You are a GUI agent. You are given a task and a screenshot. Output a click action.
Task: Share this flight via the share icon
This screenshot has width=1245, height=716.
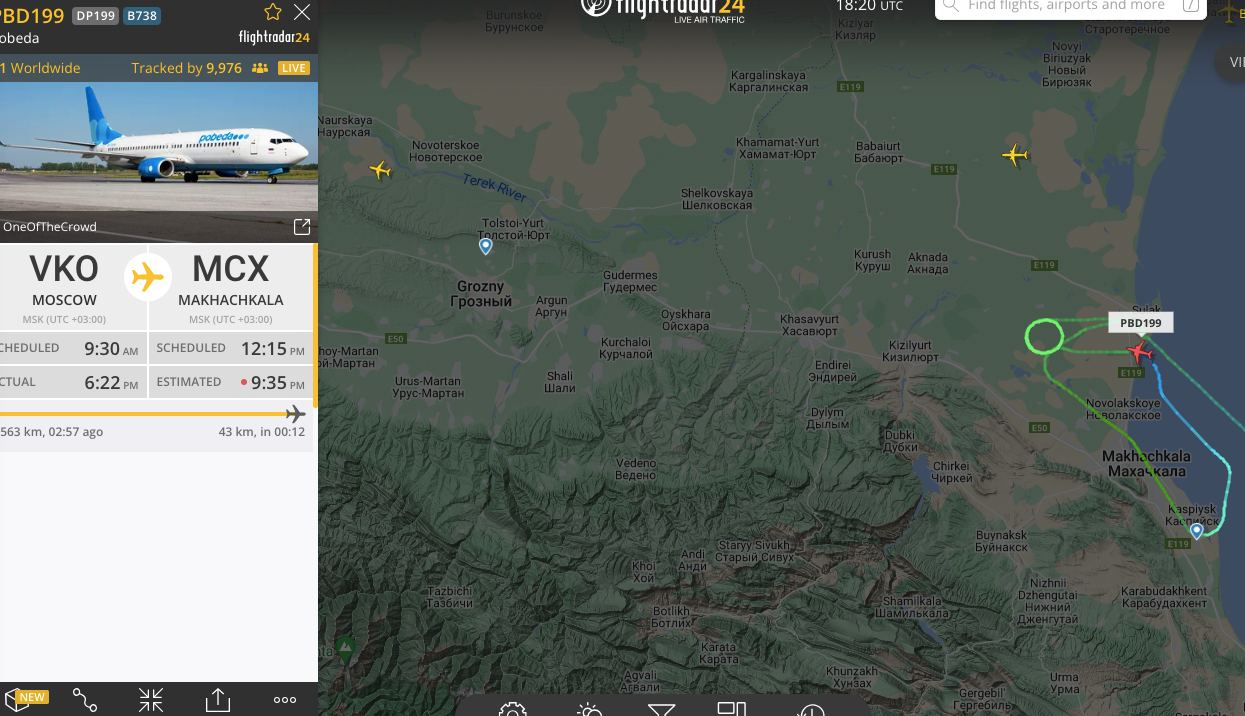218,700
